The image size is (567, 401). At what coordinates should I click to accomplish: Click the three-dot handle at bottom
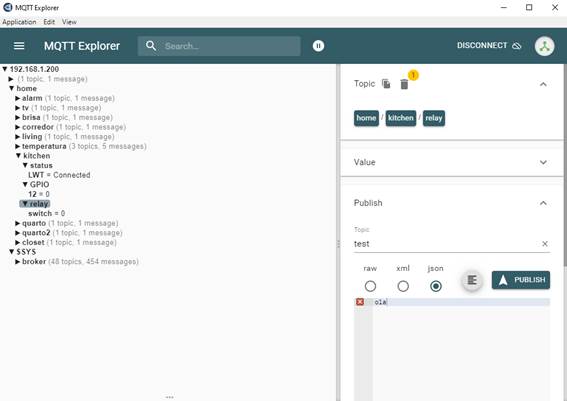tap(170, 397)
